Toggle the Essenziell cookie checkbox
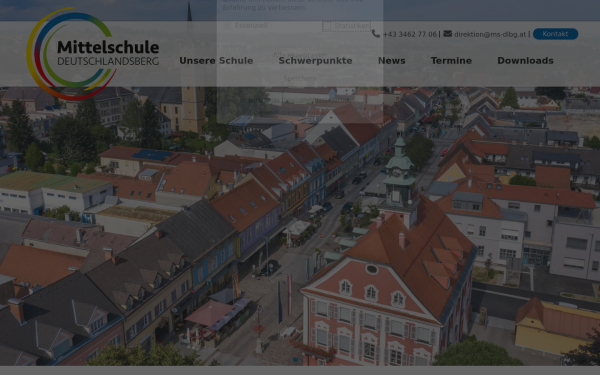 pos(227,26)
